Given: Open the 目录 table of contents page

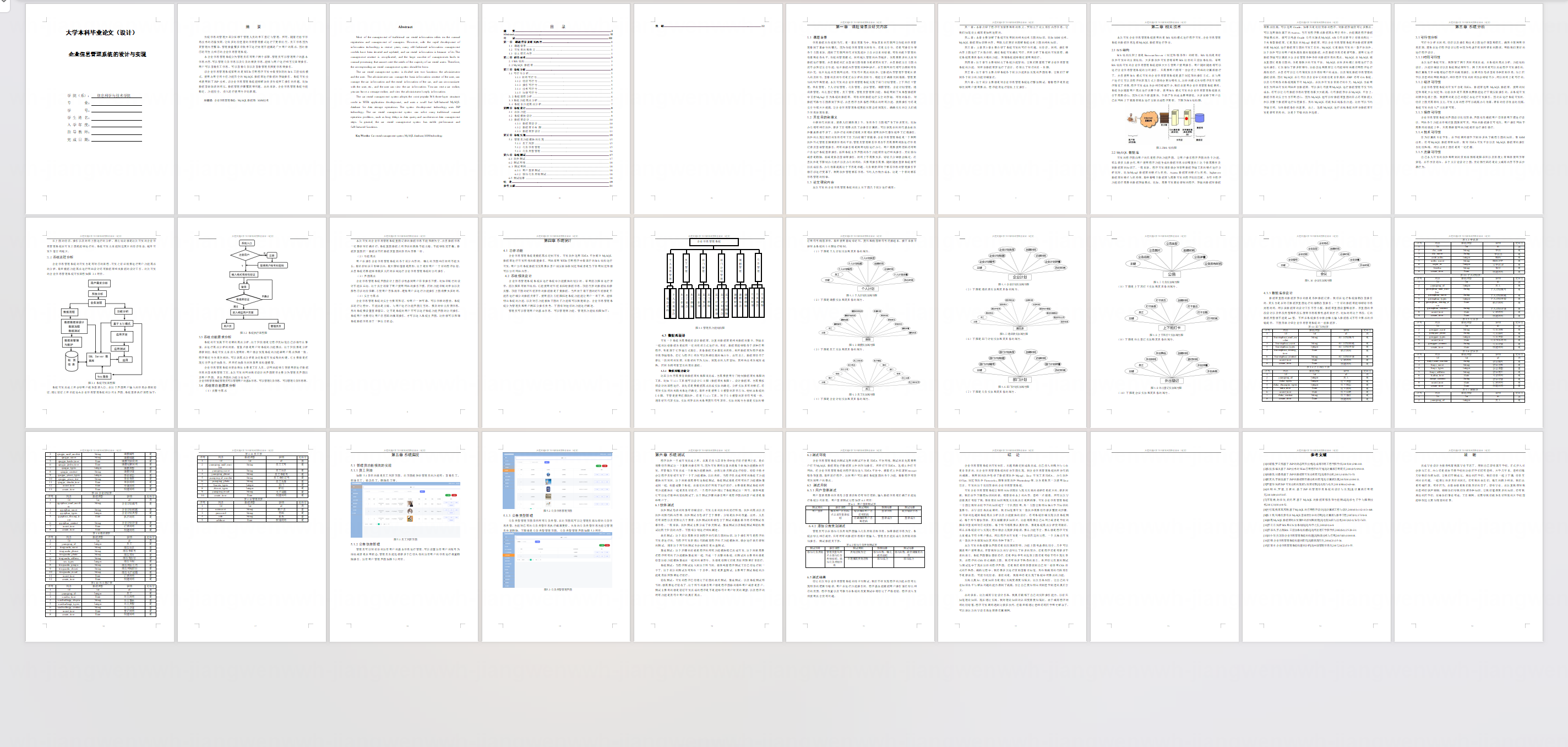Looking at the screenshot, I should click(x=556, y=109).
